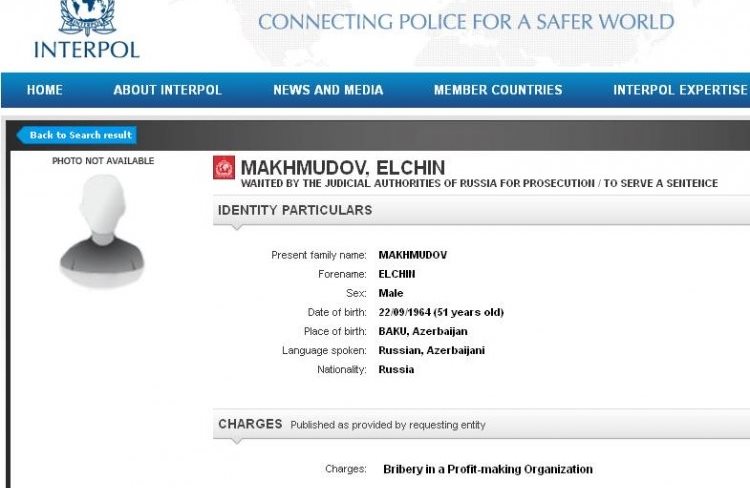Click the PHOTO NOT AVAILABLE label
Screen dimensions: 750x488
point(103,160)
